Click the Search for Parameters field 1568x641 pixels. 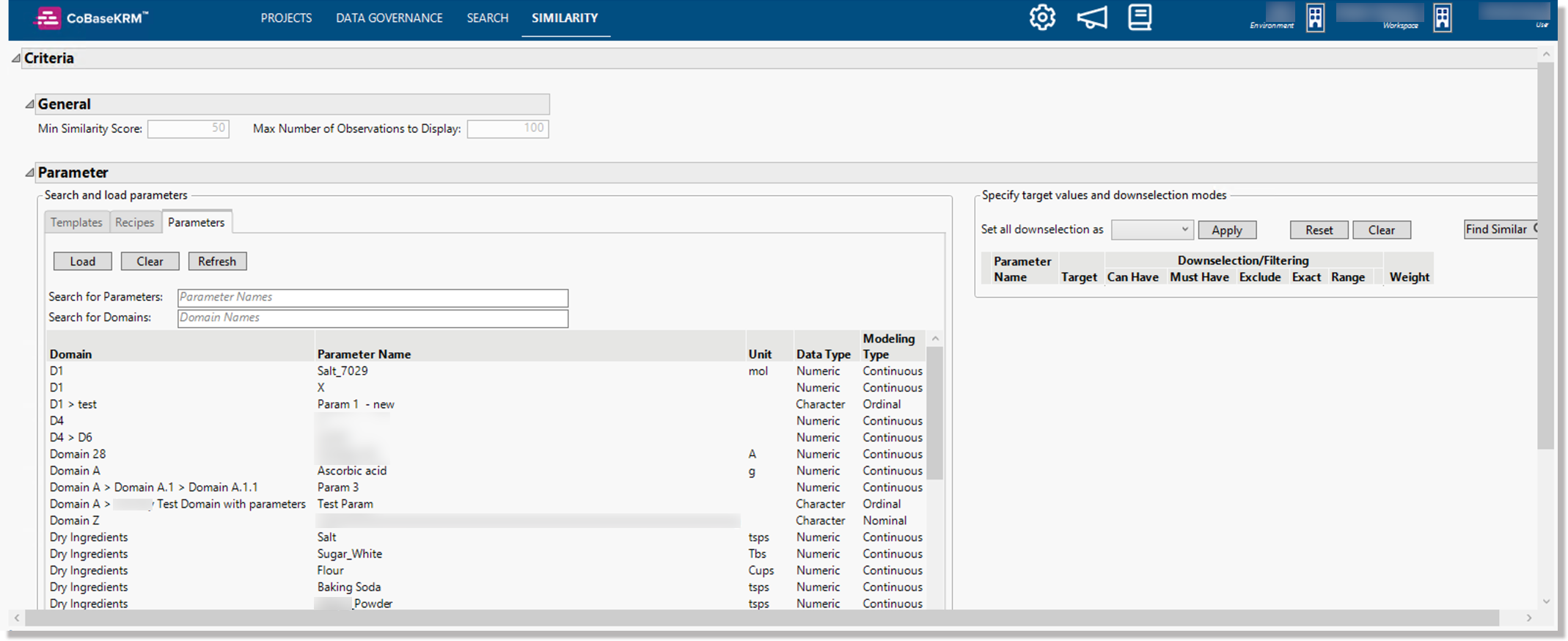(x=373, y=297)
